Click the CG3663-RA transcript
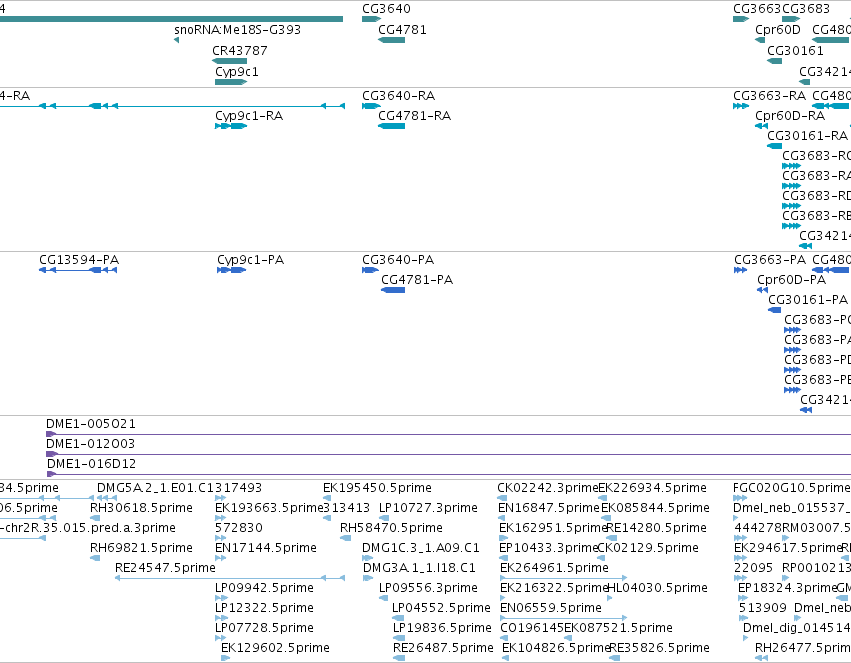851x663 pixels. [741, 106]
